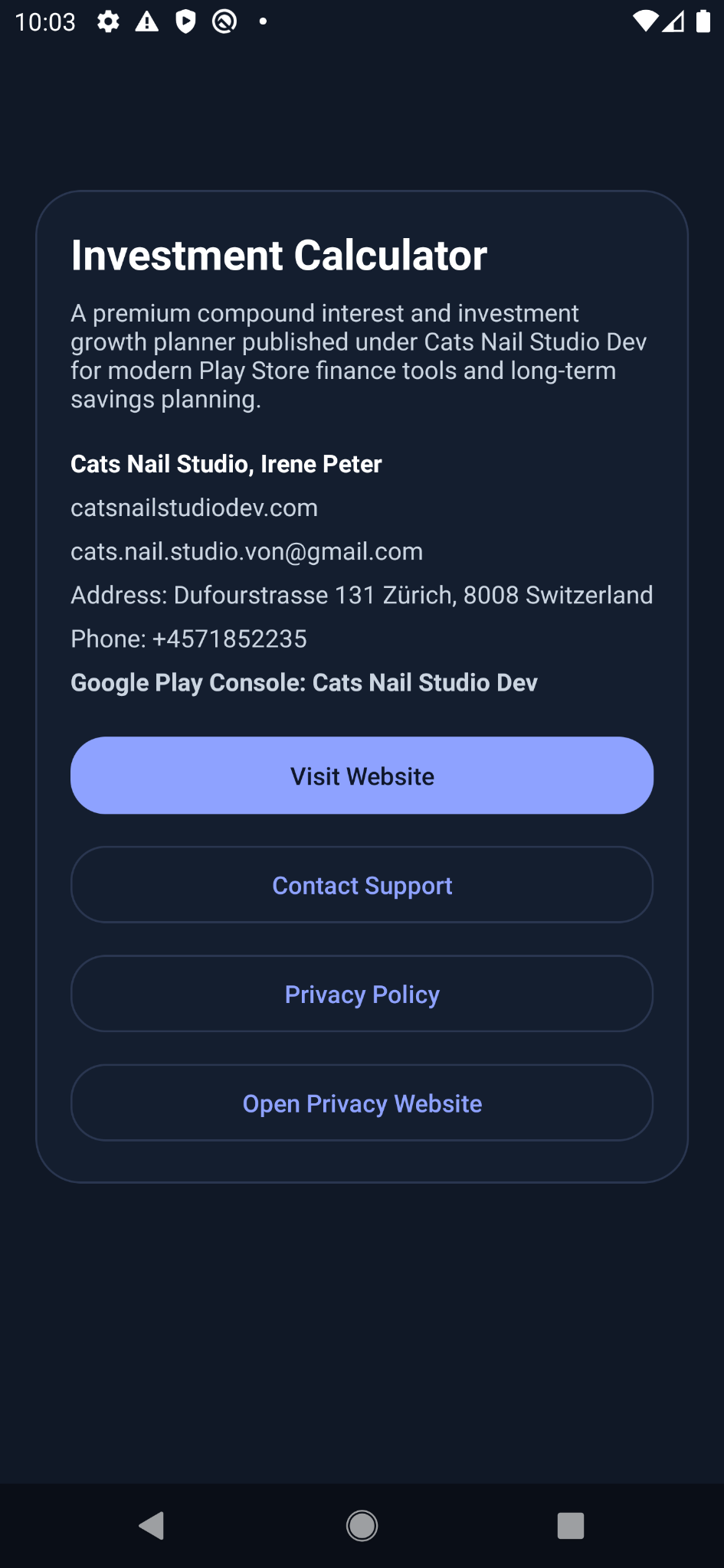The height and width of the screenshot is (1568, 724).
Task: Tap the battery status icon
Action: click(x=703, y=21)
